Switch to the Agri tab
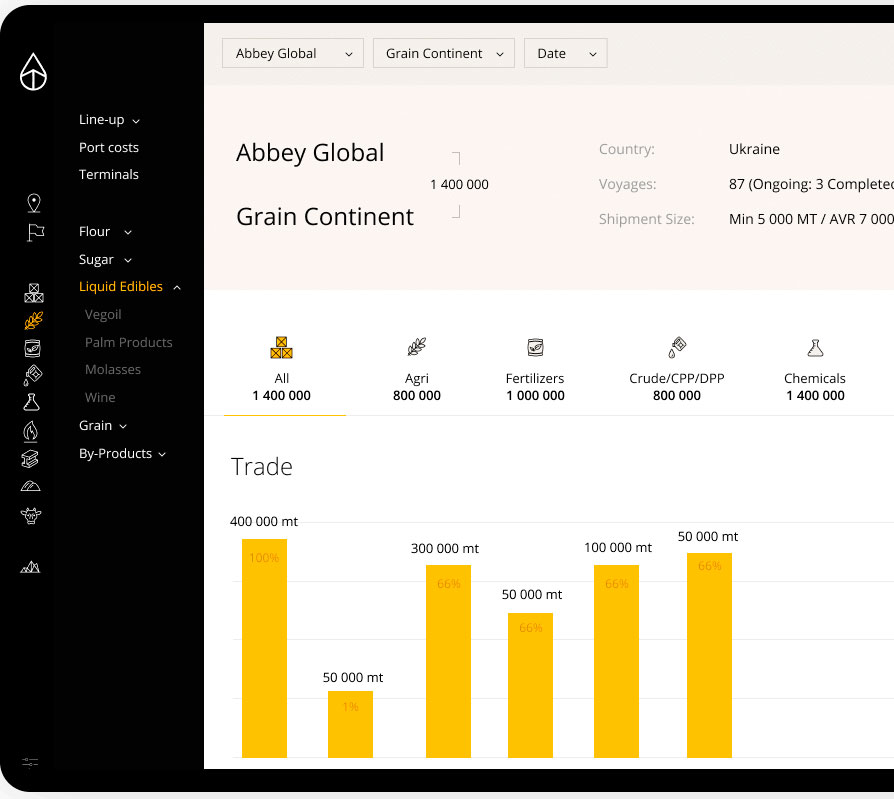The image size is (894, 799). point(417,370)
